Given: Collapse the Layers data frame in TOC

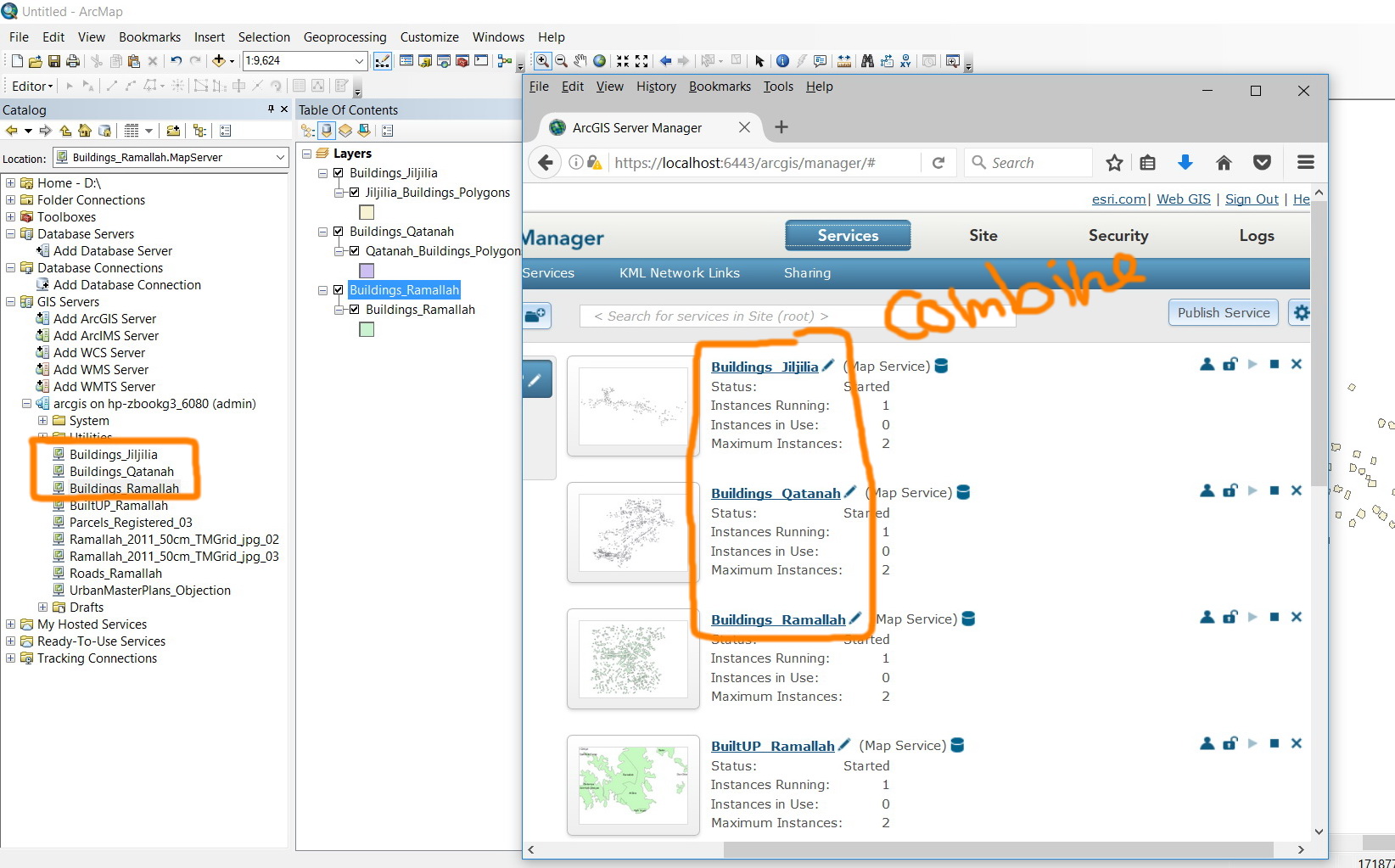Looking at the screenshot, I should coord(306,154).
